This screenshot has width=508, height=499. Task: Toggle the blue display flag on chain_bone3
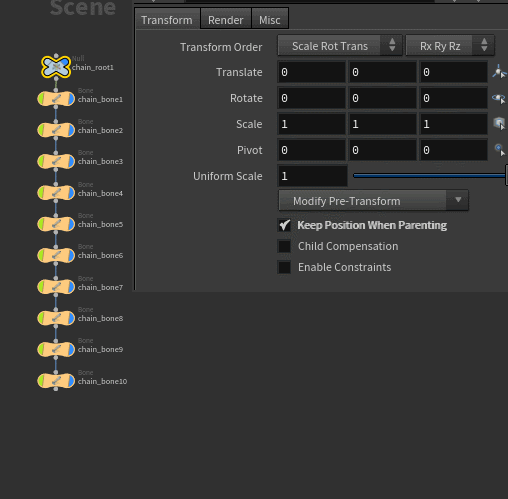click(x=71, y=161)
